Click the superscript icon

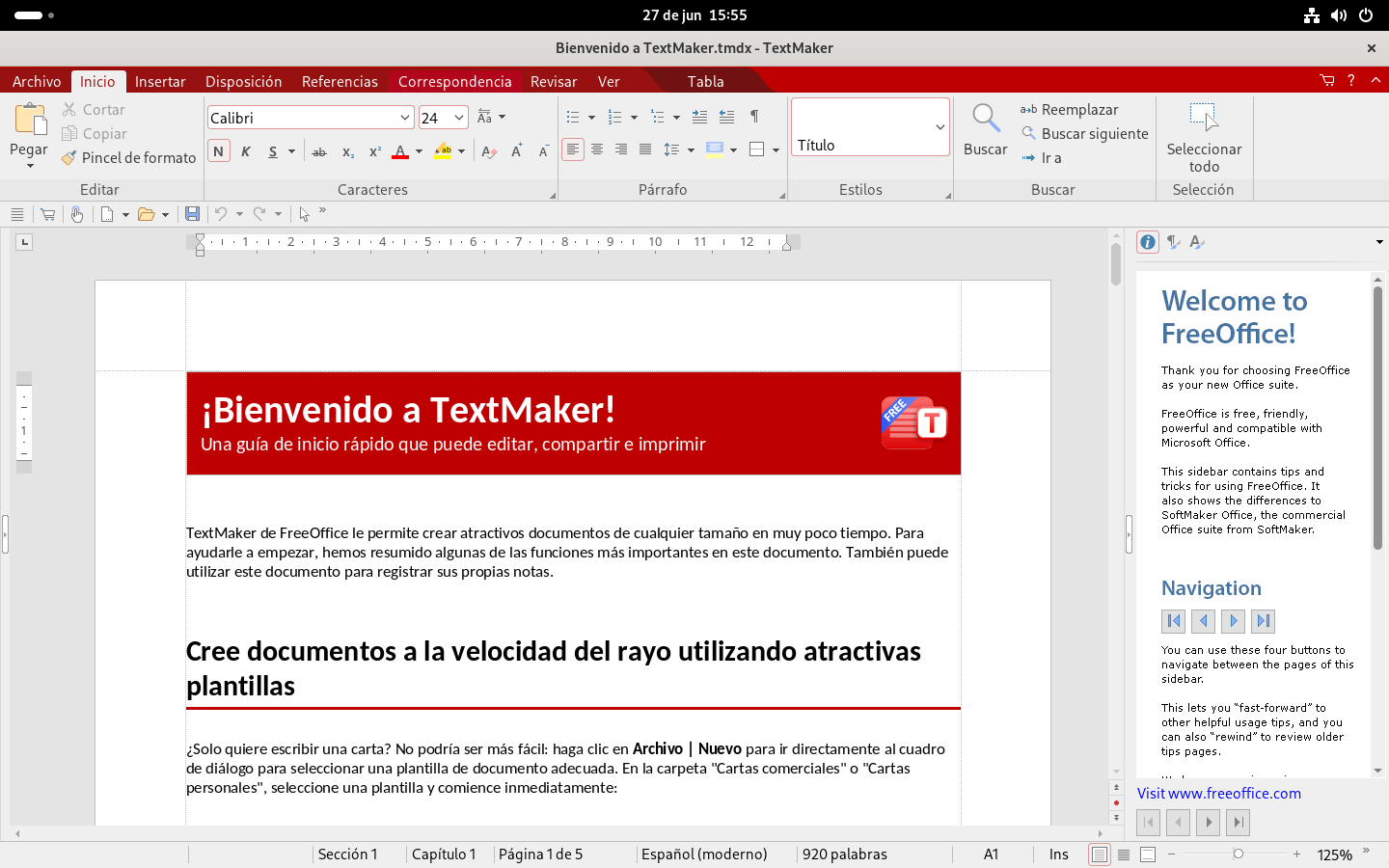point(375,151)
